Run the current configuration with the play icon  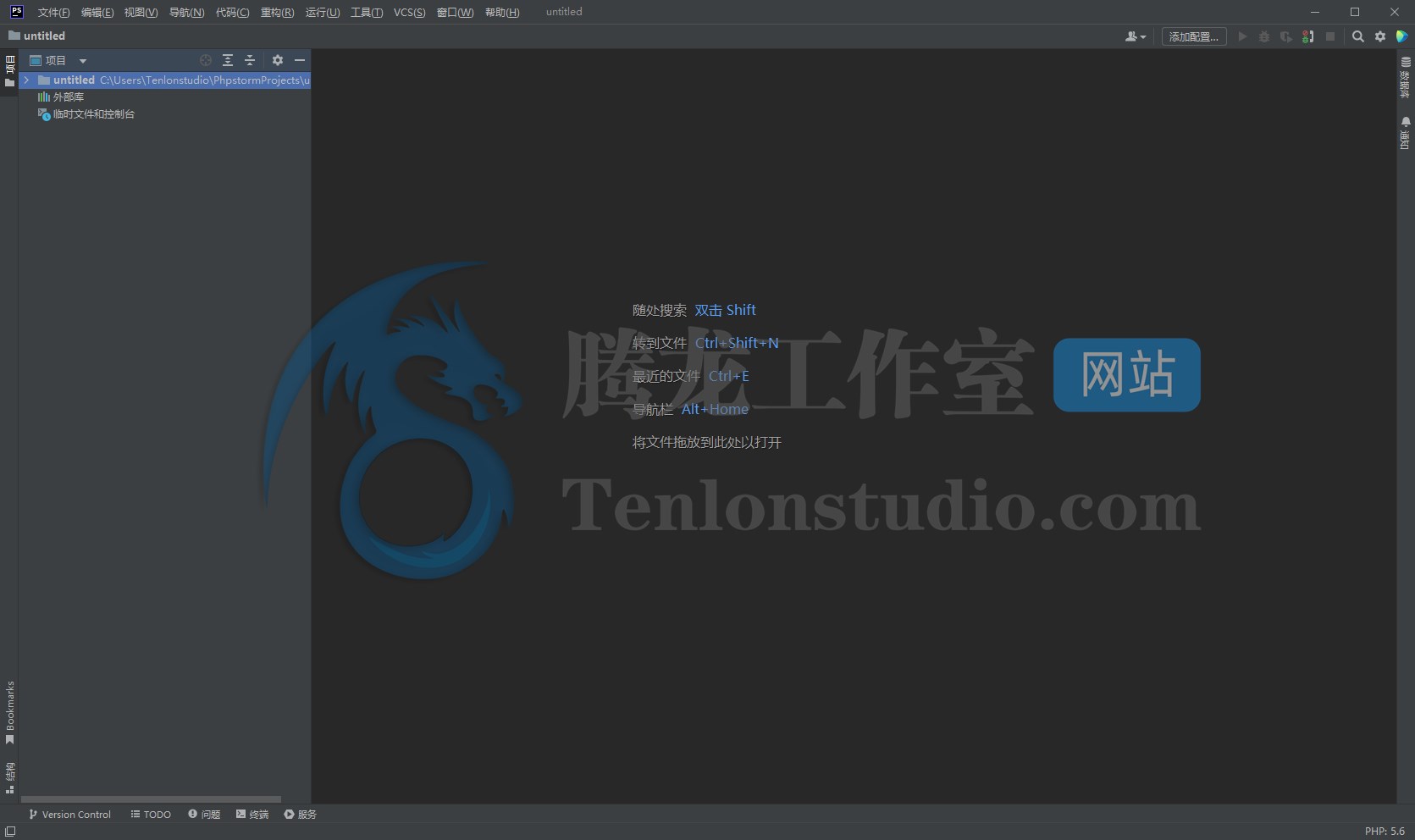(1242, 36)
